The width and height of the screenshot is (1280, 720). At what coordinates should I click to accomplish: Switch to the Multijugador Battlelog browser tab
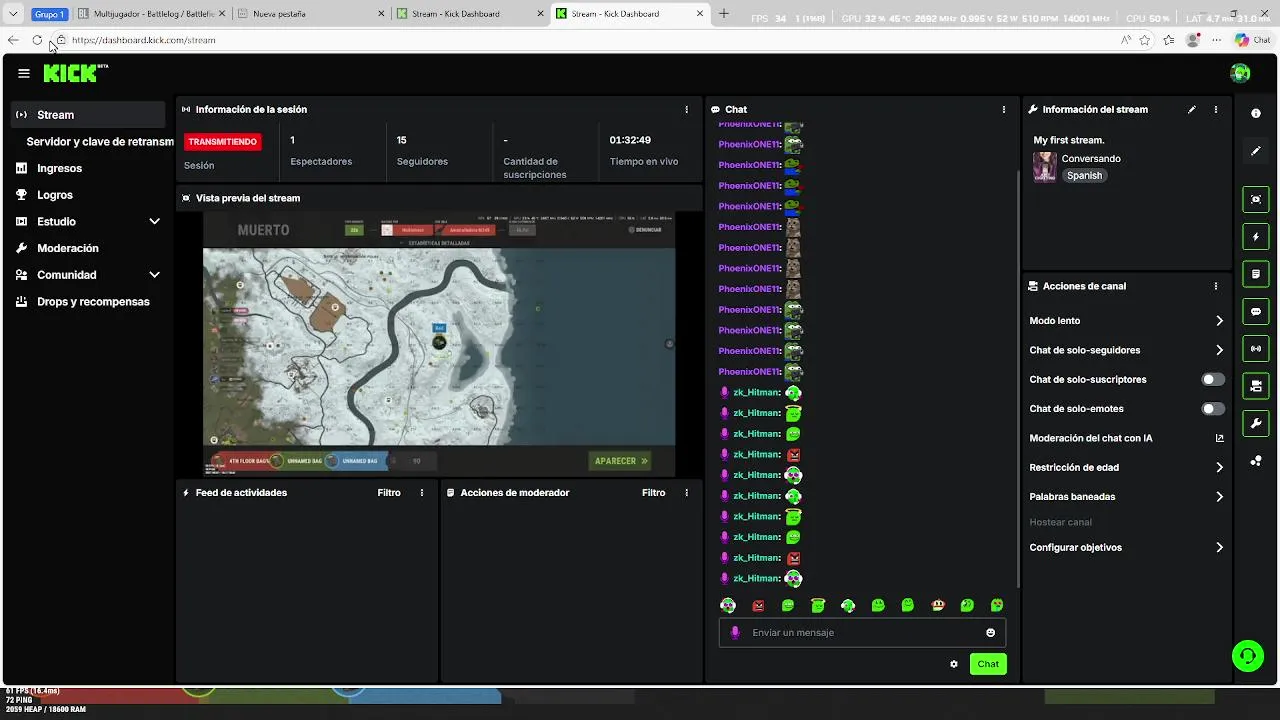point(152,14)
